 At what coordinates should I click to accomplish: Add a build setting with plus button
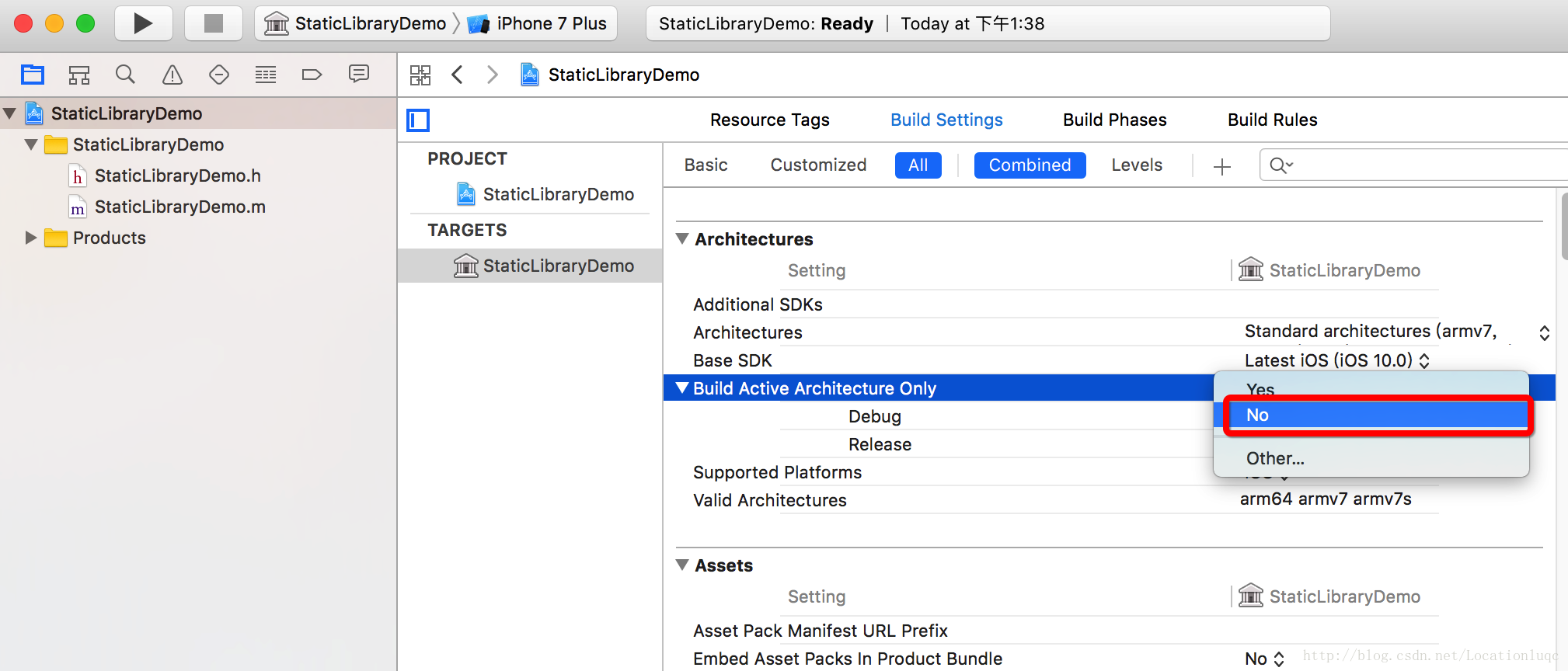pos(1222,166)
